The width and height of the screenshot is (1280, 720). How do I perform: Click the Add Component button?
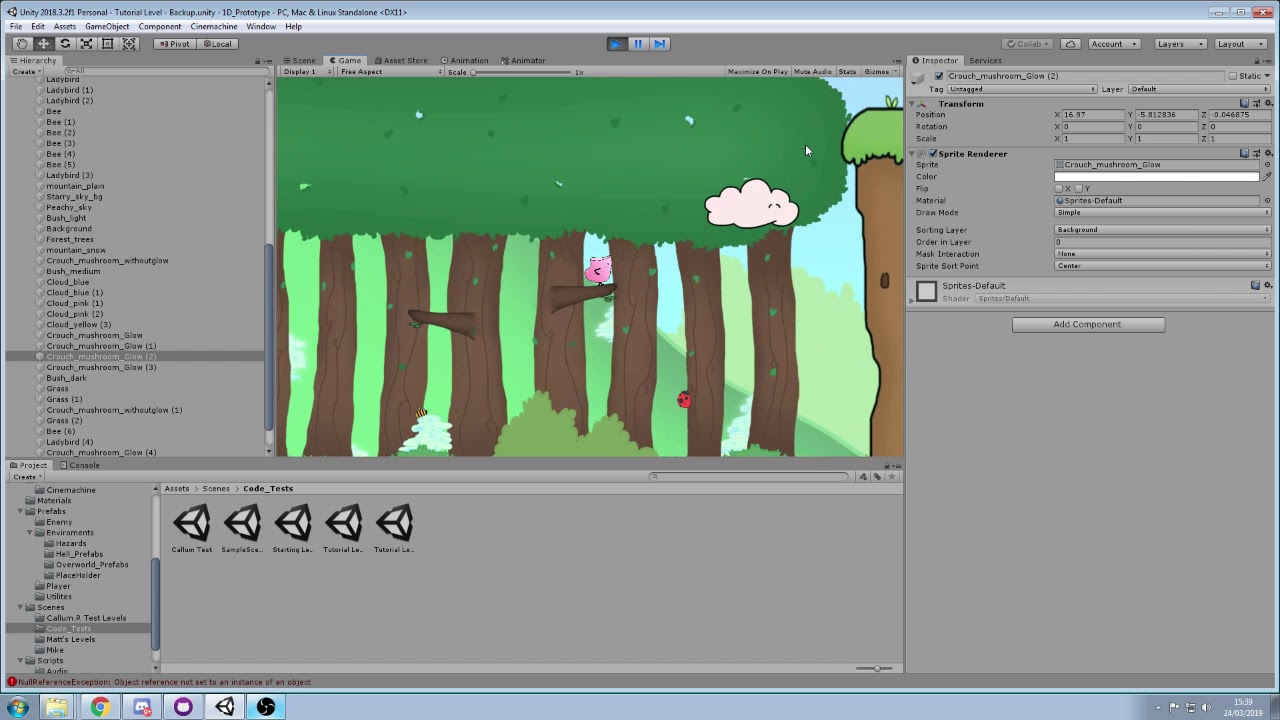click(x=1088, y=325)
